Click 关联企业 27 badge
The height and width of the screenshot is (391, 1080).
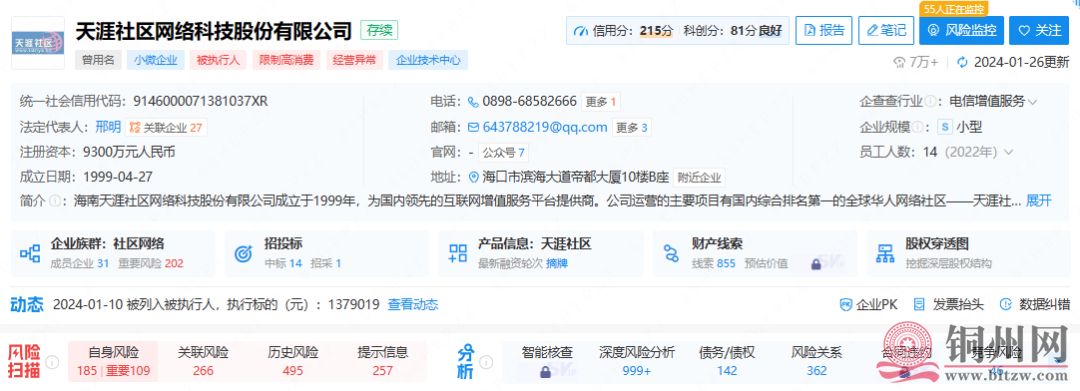click(x=167, y=127)
